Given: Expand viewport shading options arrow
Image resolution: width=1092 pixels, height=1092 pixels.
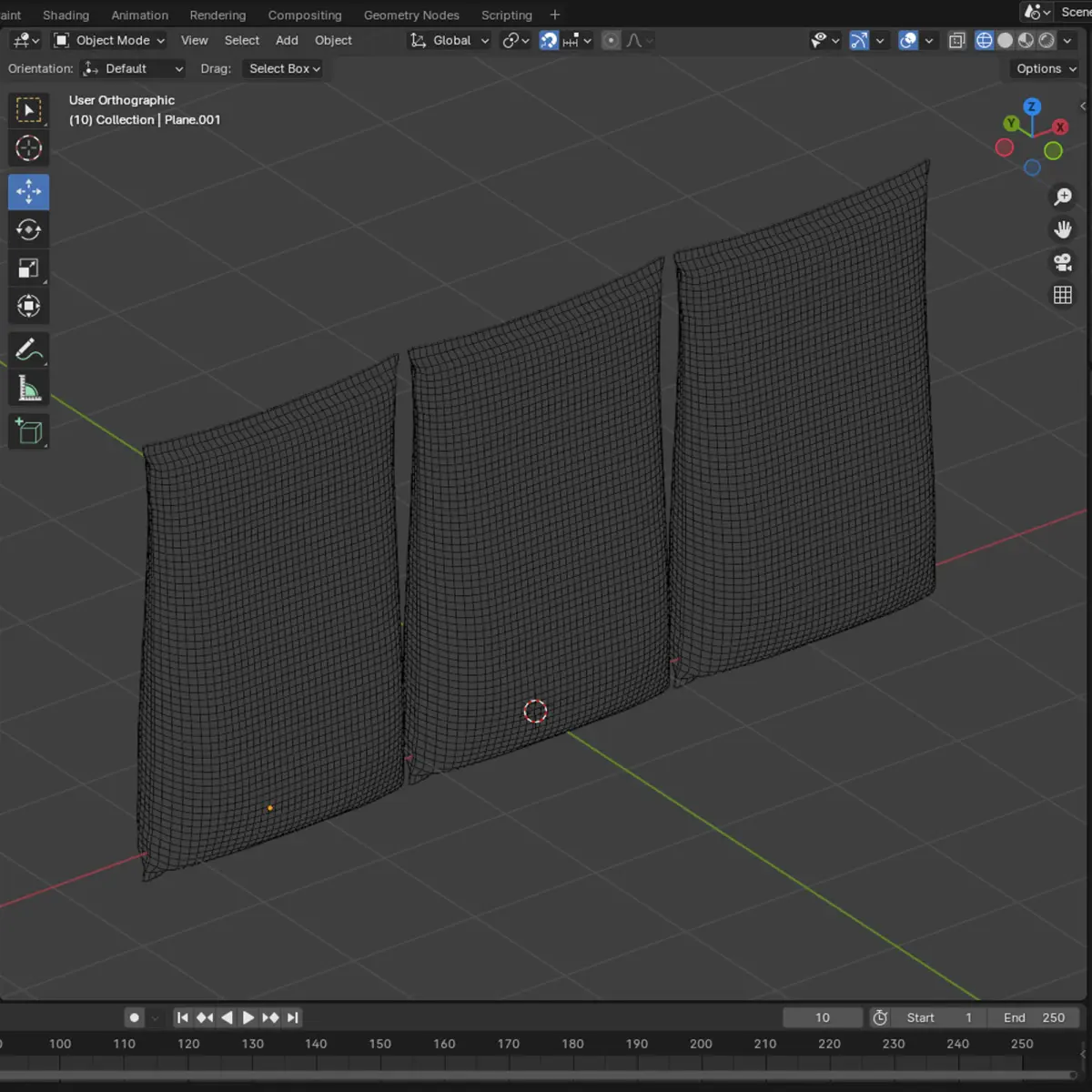Looking at the screenshot, I should coord(1068,40).
